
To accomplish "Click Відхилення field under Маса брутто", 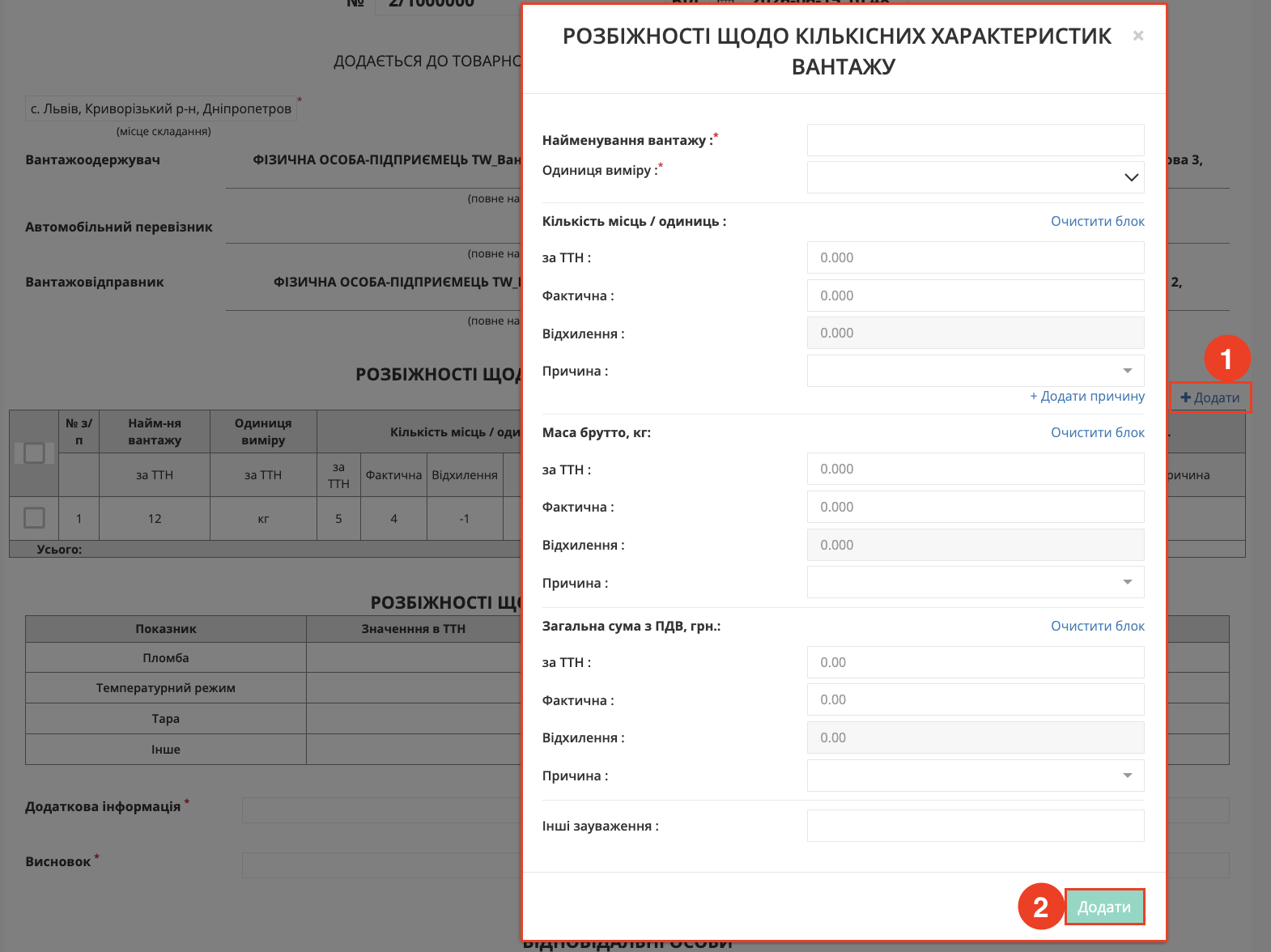I will [x=976, y=545].
